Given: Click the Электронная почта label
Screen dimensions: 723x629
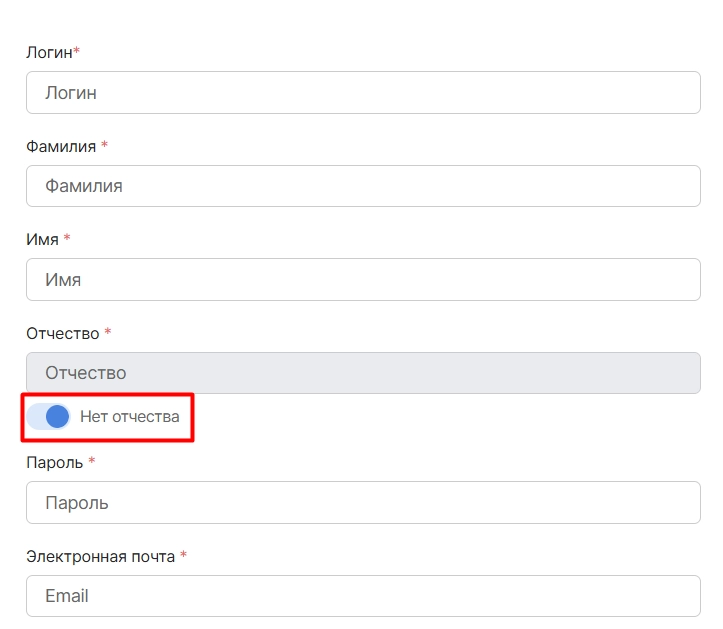Looking at the screenshot, I should [101, 557].
